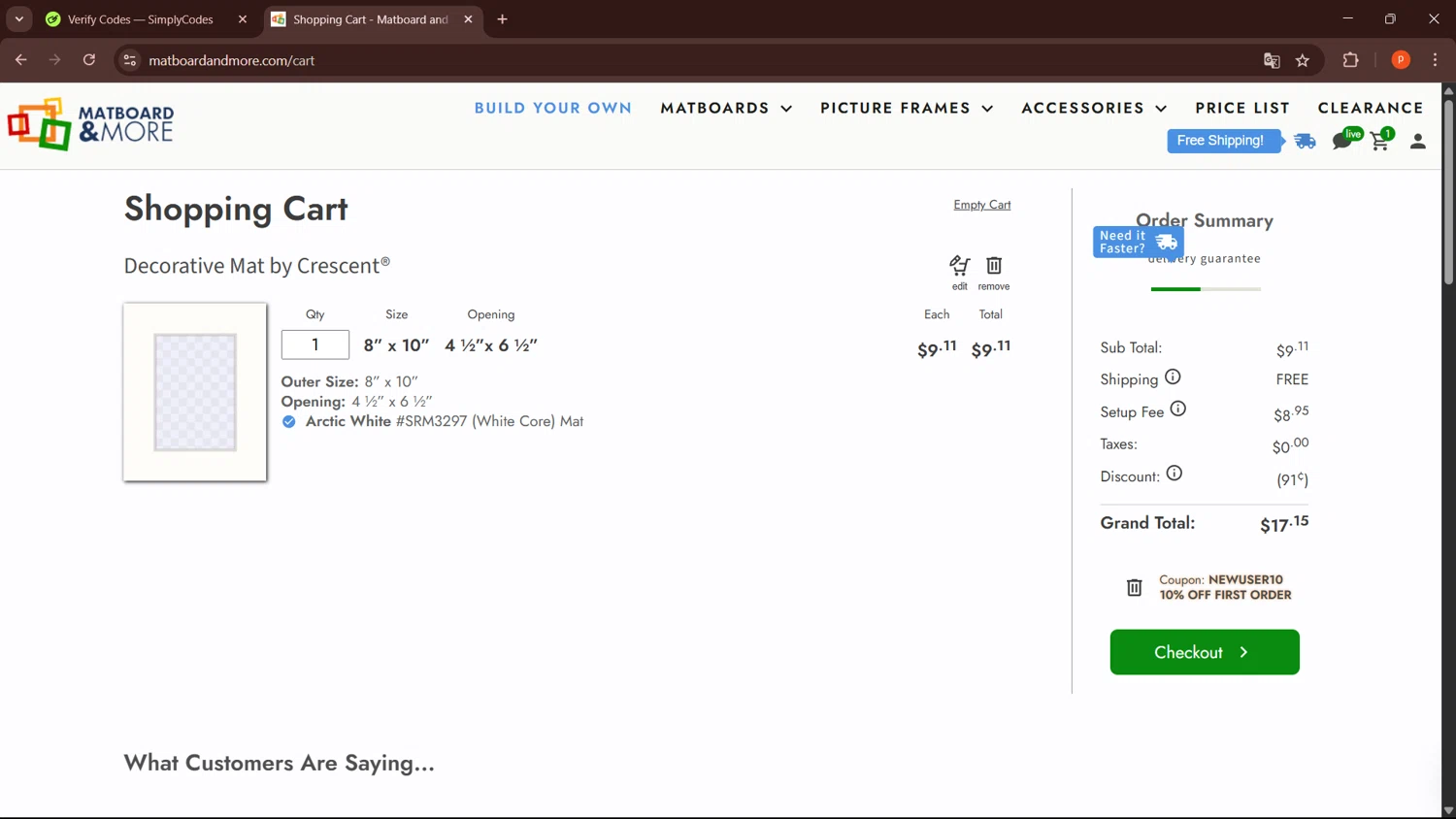Click the browser address bar URL
This screenshot has width=1456, height=819.
(x=232, y=60)
